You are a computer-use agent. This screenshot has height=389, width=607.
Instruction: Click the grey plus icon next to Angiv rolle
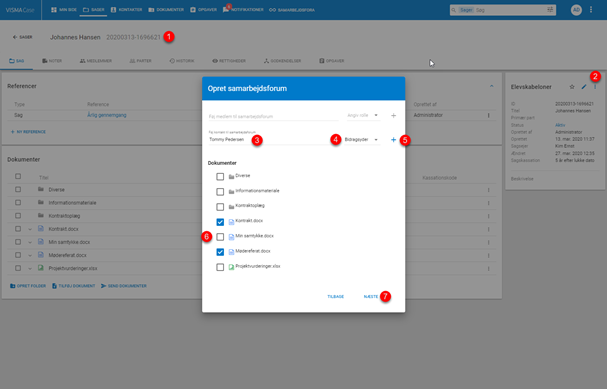(393, 115)
